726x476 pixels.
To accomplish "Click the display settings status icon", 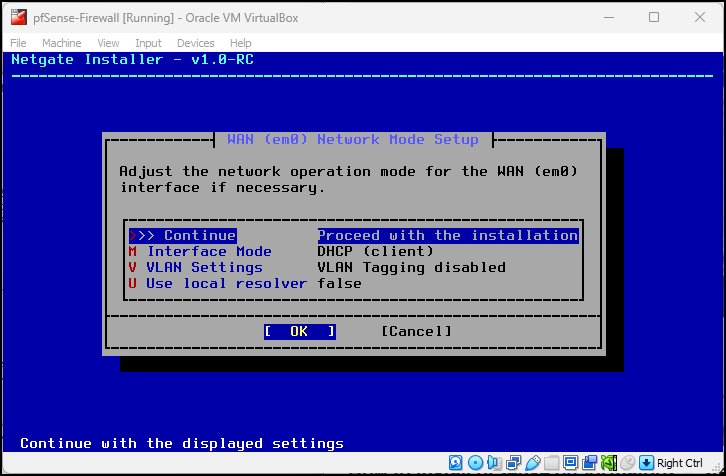I will [570, 463].
